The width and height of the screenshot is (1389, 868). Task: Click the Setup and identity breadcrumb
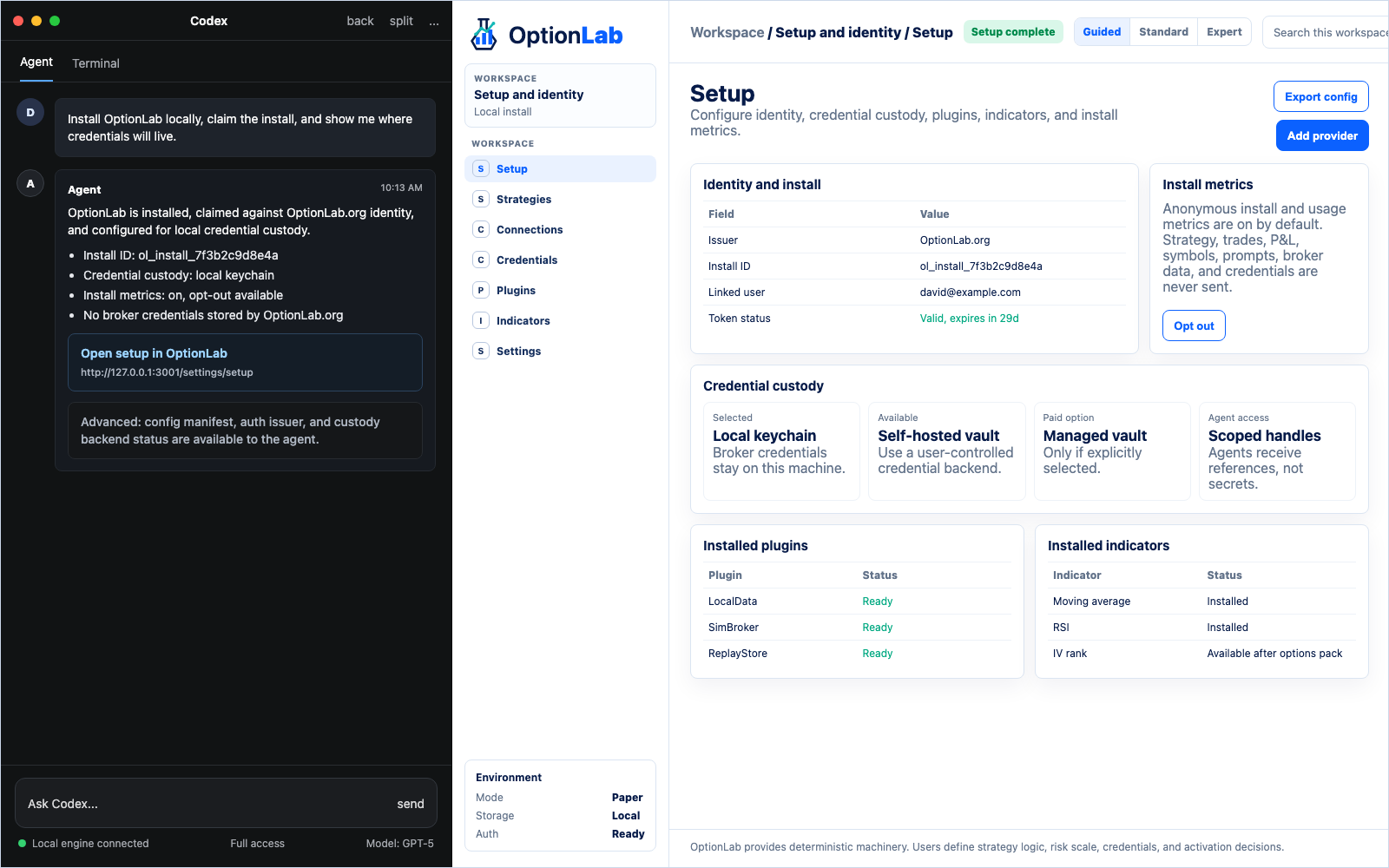tap(838, 32)
